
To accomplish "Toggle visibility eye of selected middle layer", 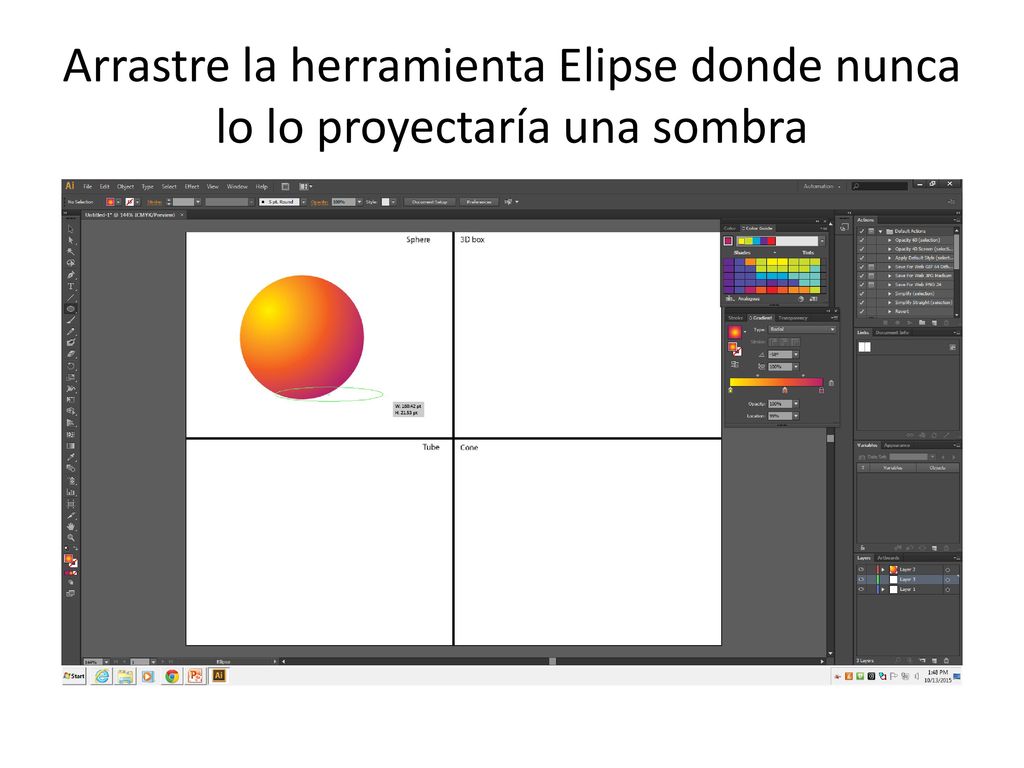I will (861, 579).
